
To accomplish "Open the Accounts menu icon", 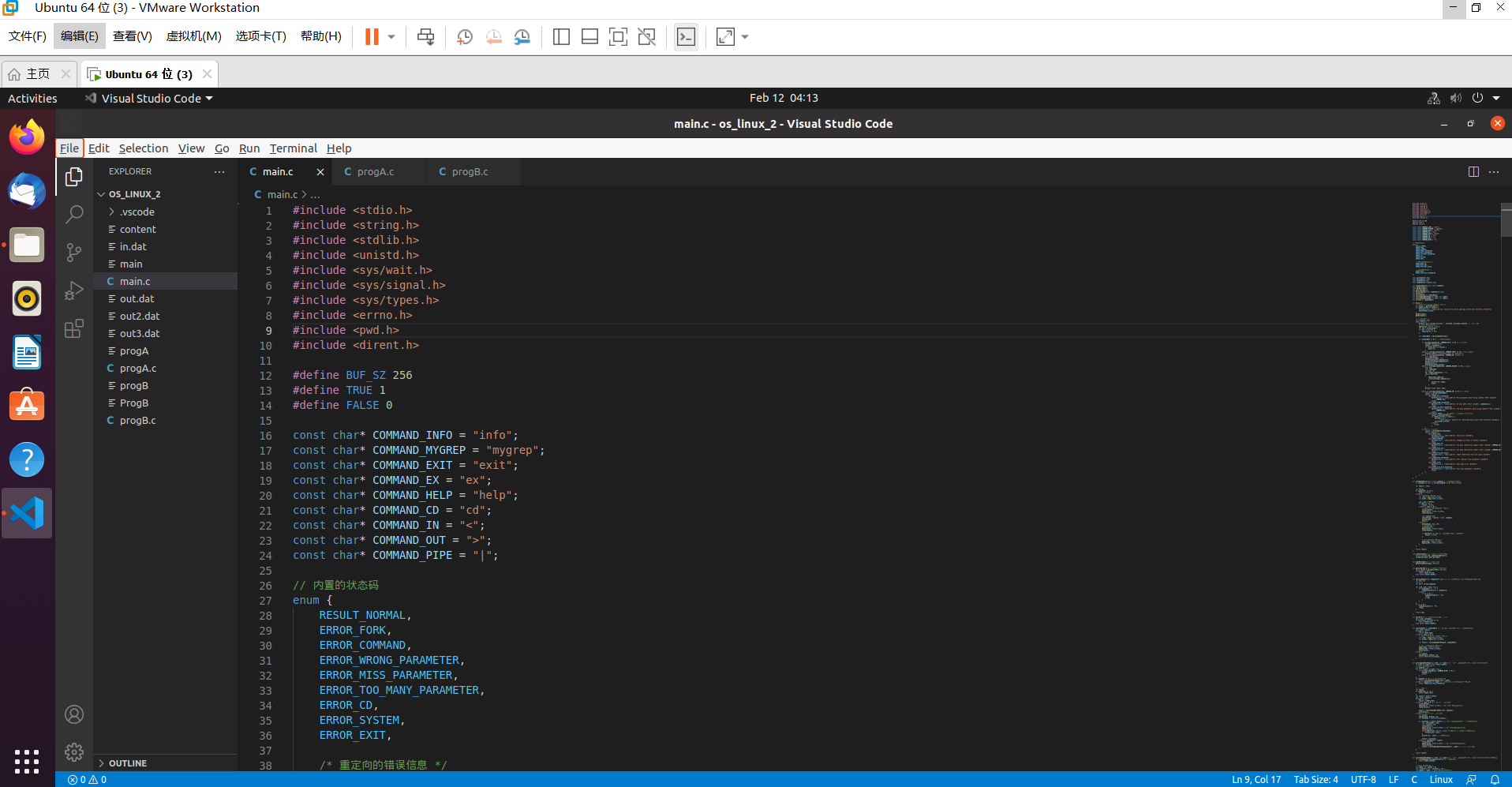I will 74,714.
